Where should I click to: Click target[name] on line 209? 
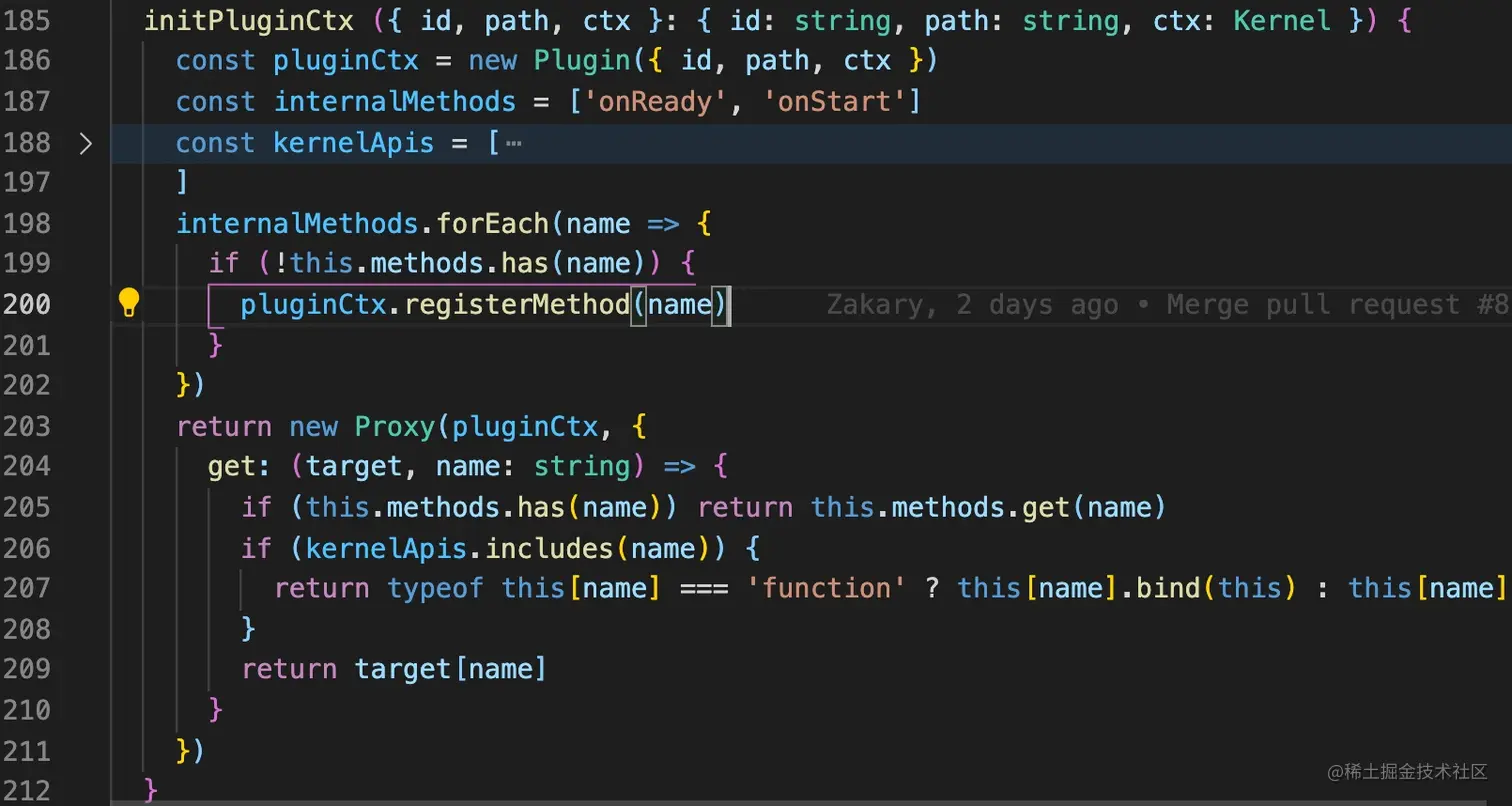451,669
